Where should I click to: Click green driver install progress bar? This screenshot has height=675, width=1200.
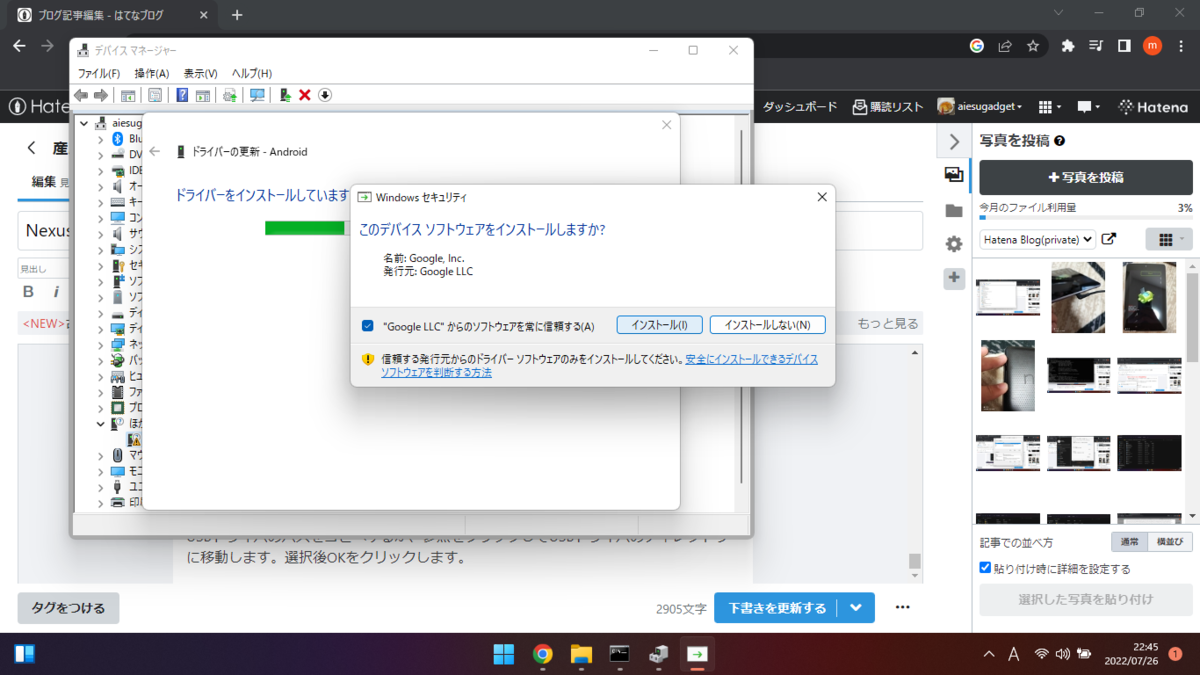point(305,228)
